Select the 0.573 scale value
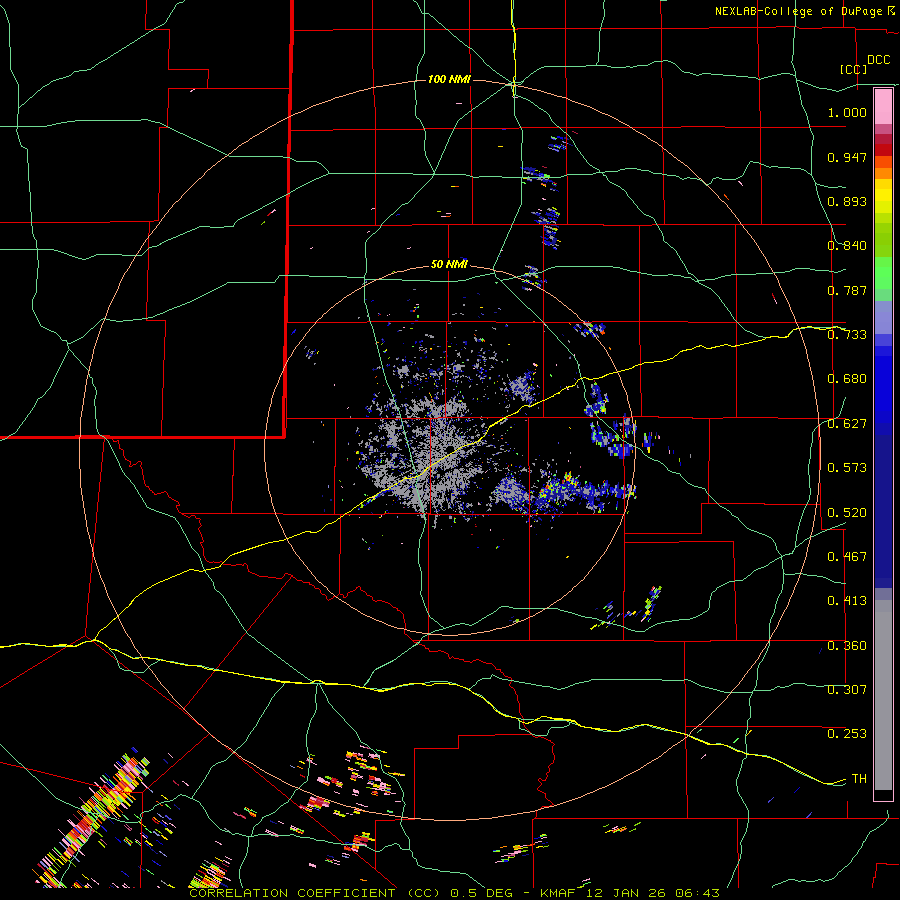 847,468
